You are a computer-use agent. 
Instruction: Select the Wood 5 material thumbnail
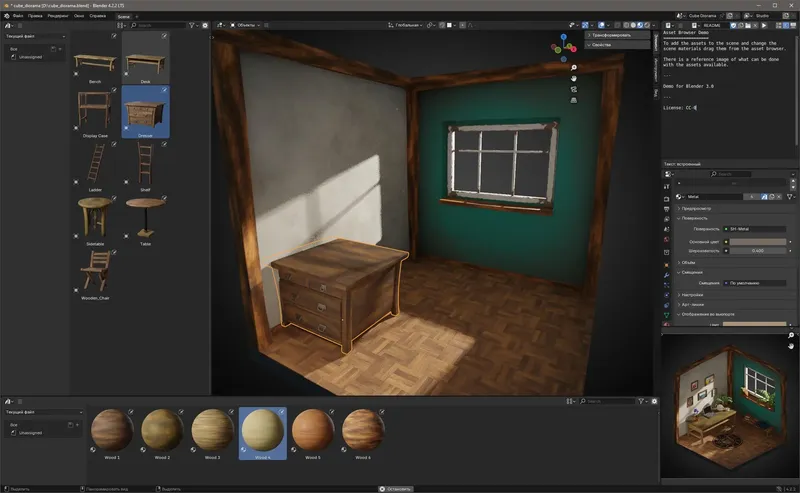tap(313, 431)
